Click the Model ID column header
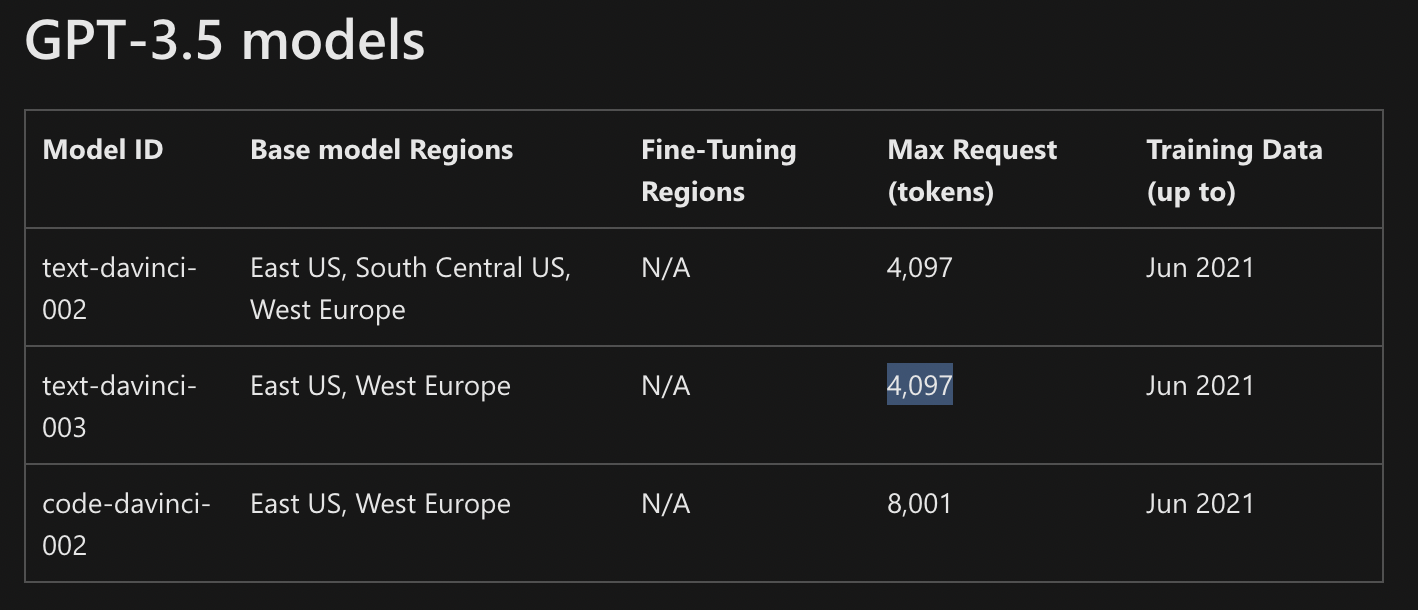Image resolution: width=1418 pixels, height=610 pixels. point(103,150)
